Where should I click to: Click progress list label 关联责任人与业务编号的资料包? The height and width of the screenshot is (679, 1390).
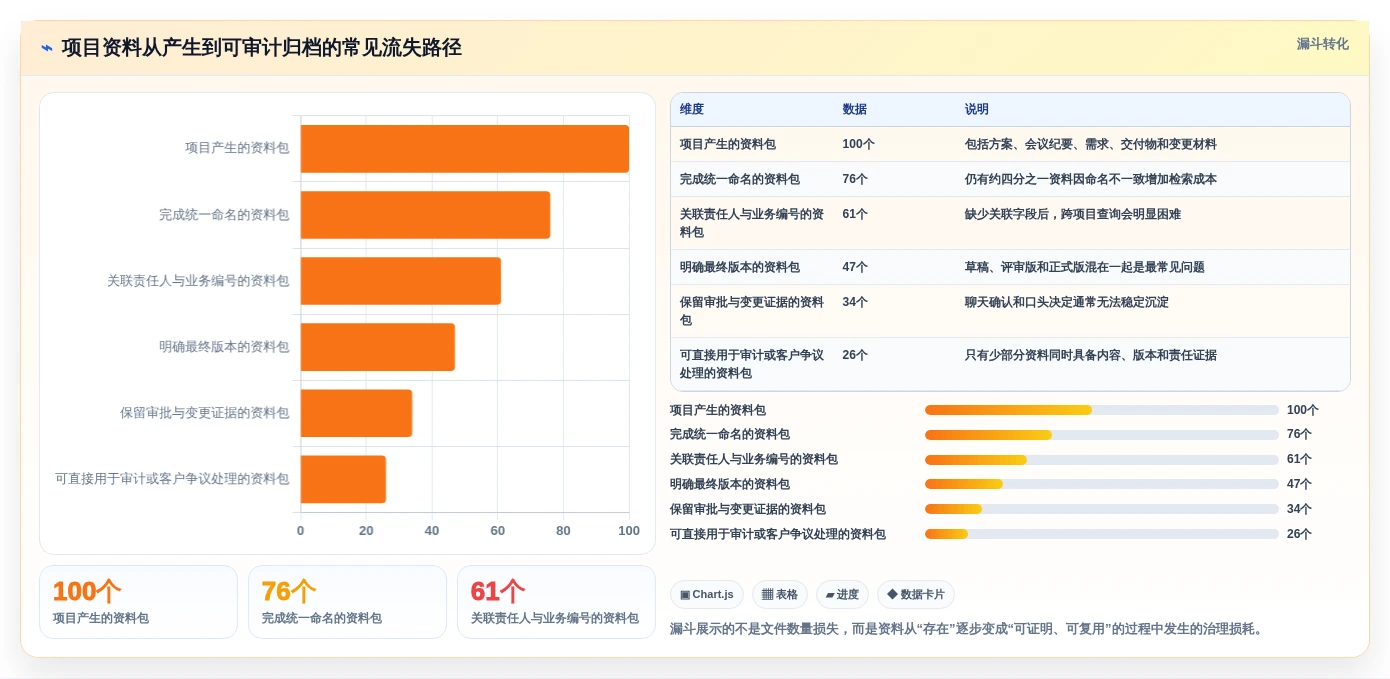(x=754, y=460)
